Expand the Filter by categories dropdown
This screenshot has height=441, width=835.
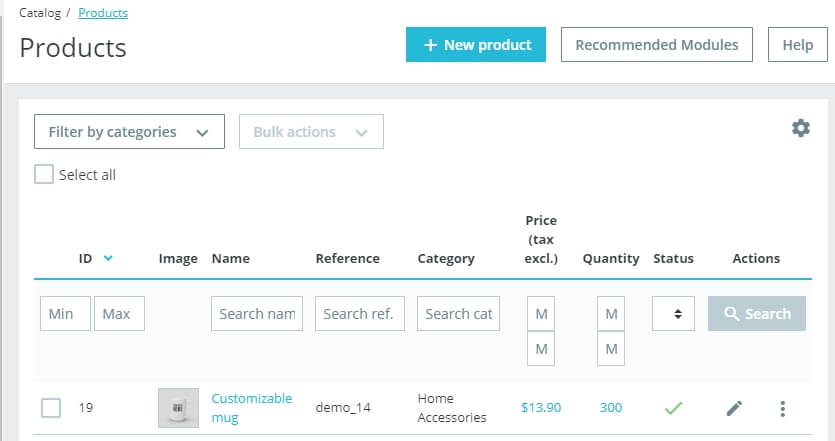[x=129, y=132]
